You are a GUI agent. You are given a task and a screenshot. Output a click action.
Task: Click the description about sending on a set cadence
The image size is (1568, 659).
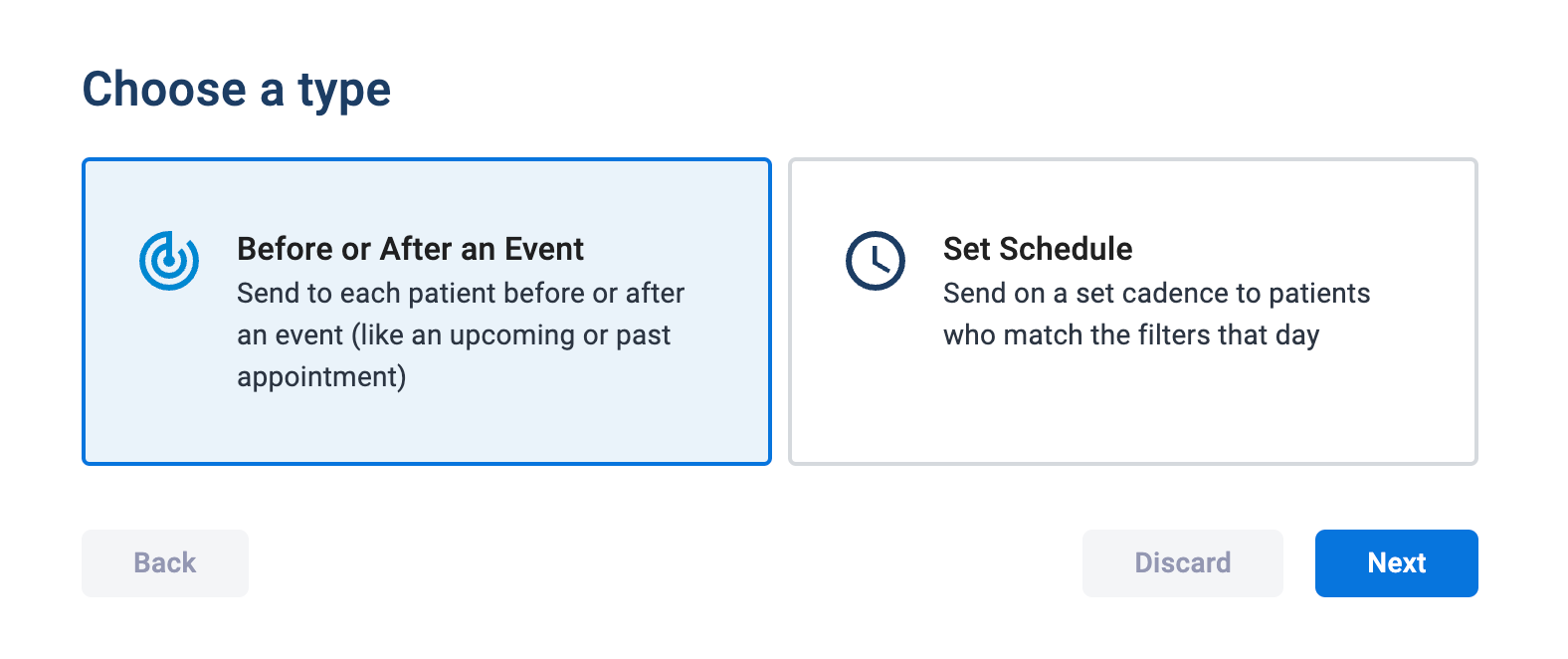pyautogui.click(x=1157, y=314)
